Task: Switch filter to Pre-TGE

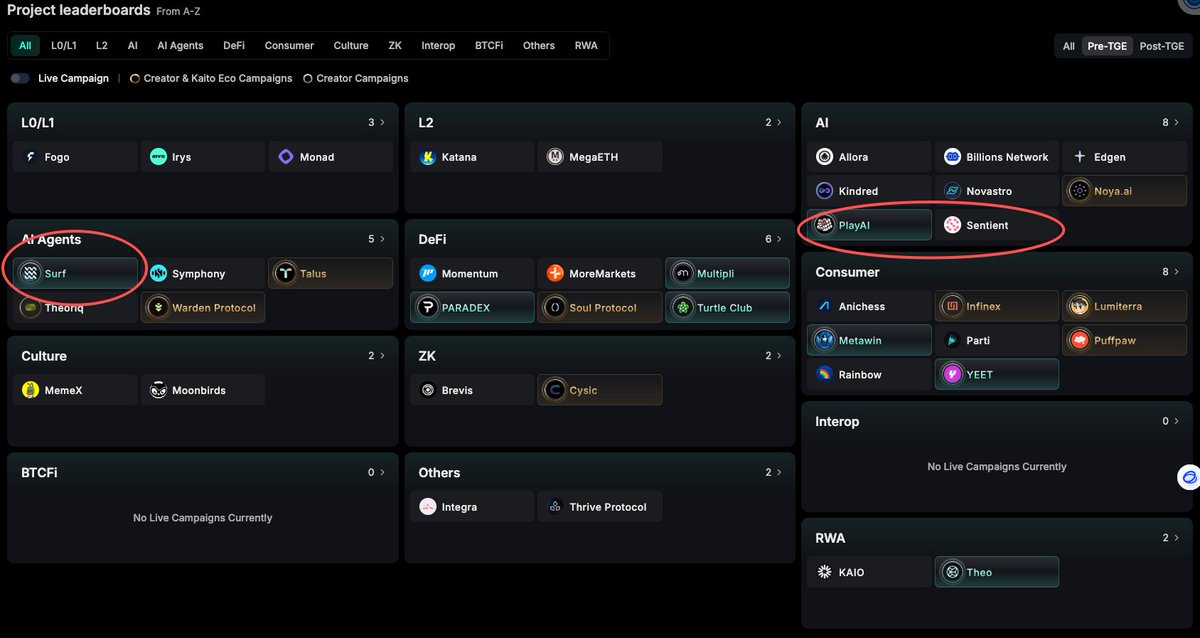Action: 1107,46
